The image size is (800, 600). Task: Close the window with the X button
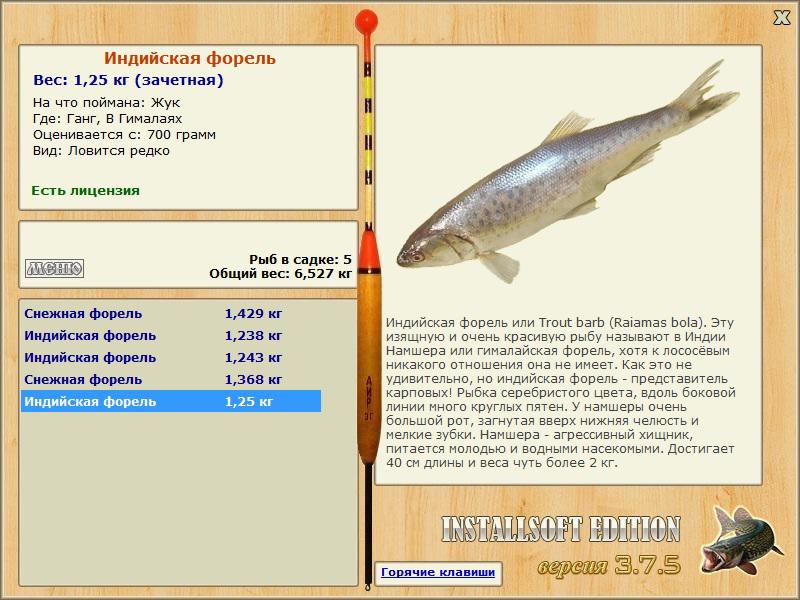(x=782, y=18)
